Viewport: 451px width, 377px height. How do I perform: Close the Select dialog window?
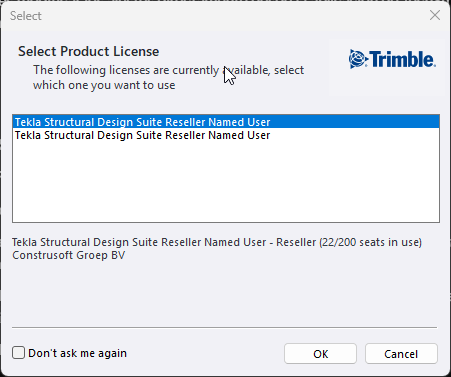click(x=435, y=15)
